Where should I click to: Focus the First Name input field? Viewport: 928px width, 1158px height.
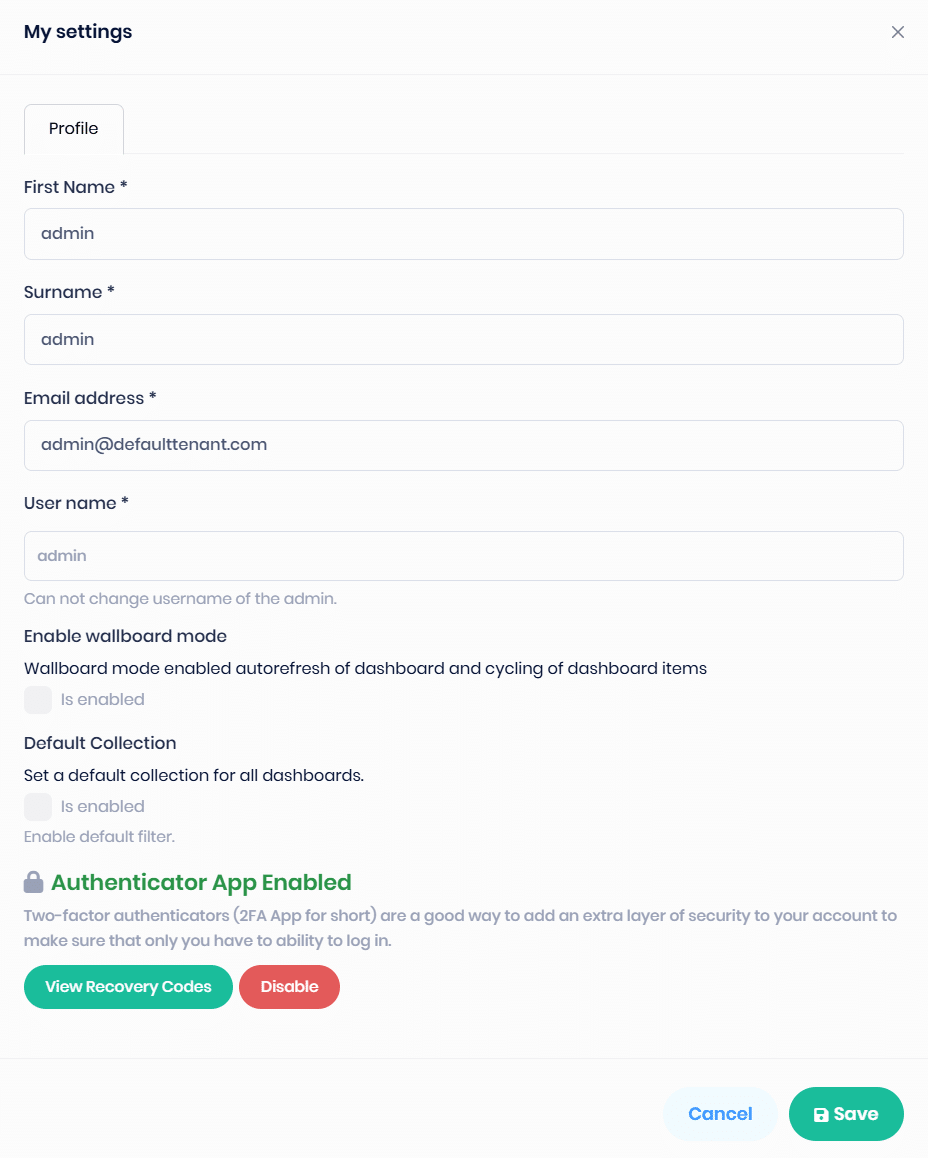coord(464,234)
